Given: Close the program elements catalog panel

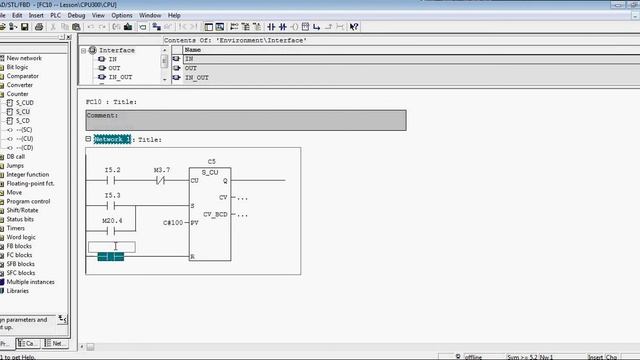Looking at the screenshot, I should point(69,37).
